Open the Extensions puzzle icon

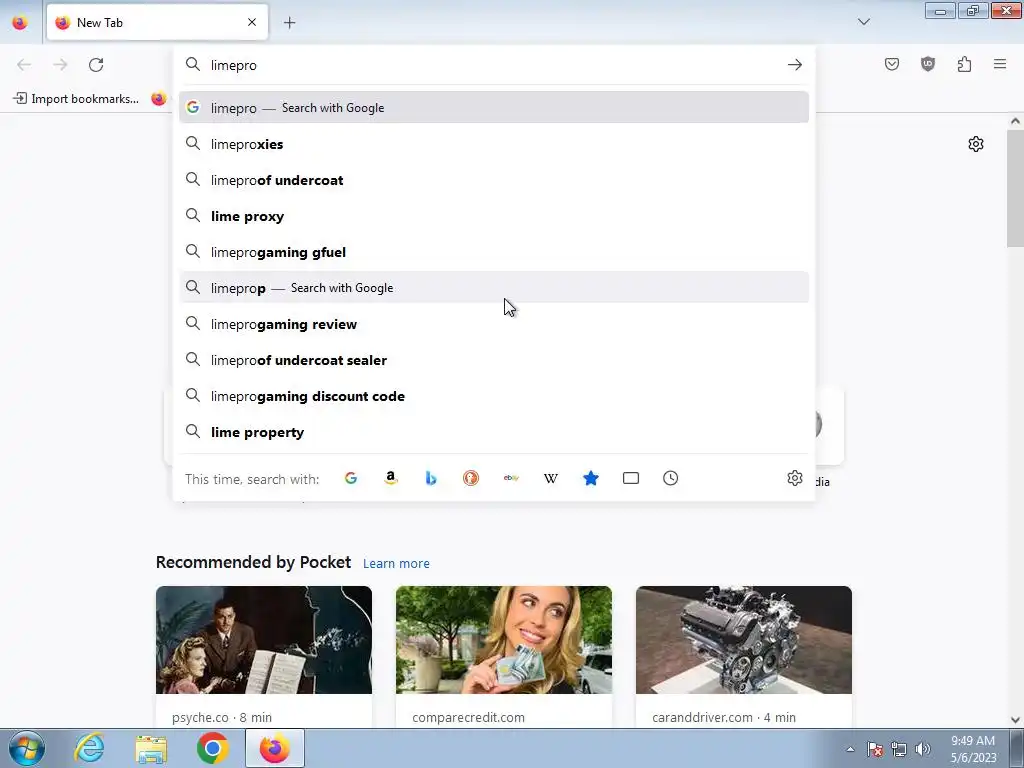965,64
